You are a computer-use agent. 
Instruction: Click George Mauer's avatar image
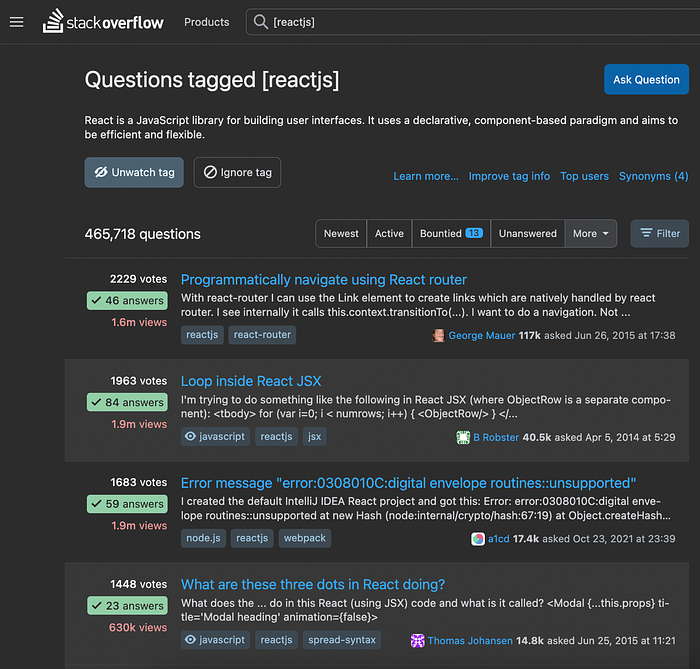pyautogui.click(x=438, y=335)
